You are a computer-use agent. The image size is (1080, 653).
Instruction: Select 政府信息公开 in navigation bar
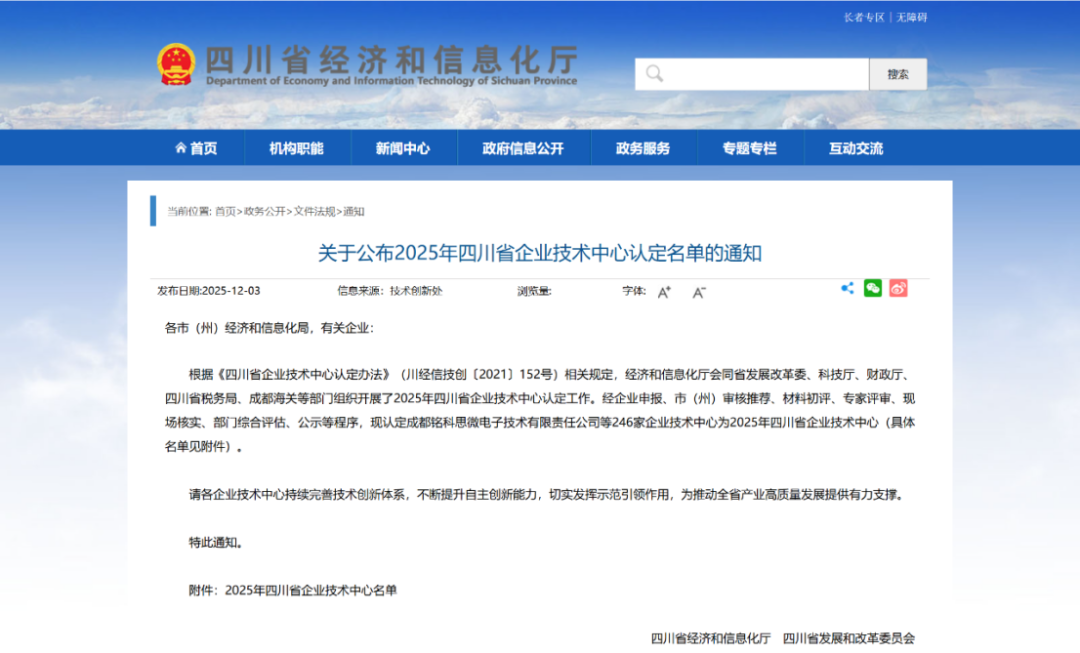pos(523,148)
